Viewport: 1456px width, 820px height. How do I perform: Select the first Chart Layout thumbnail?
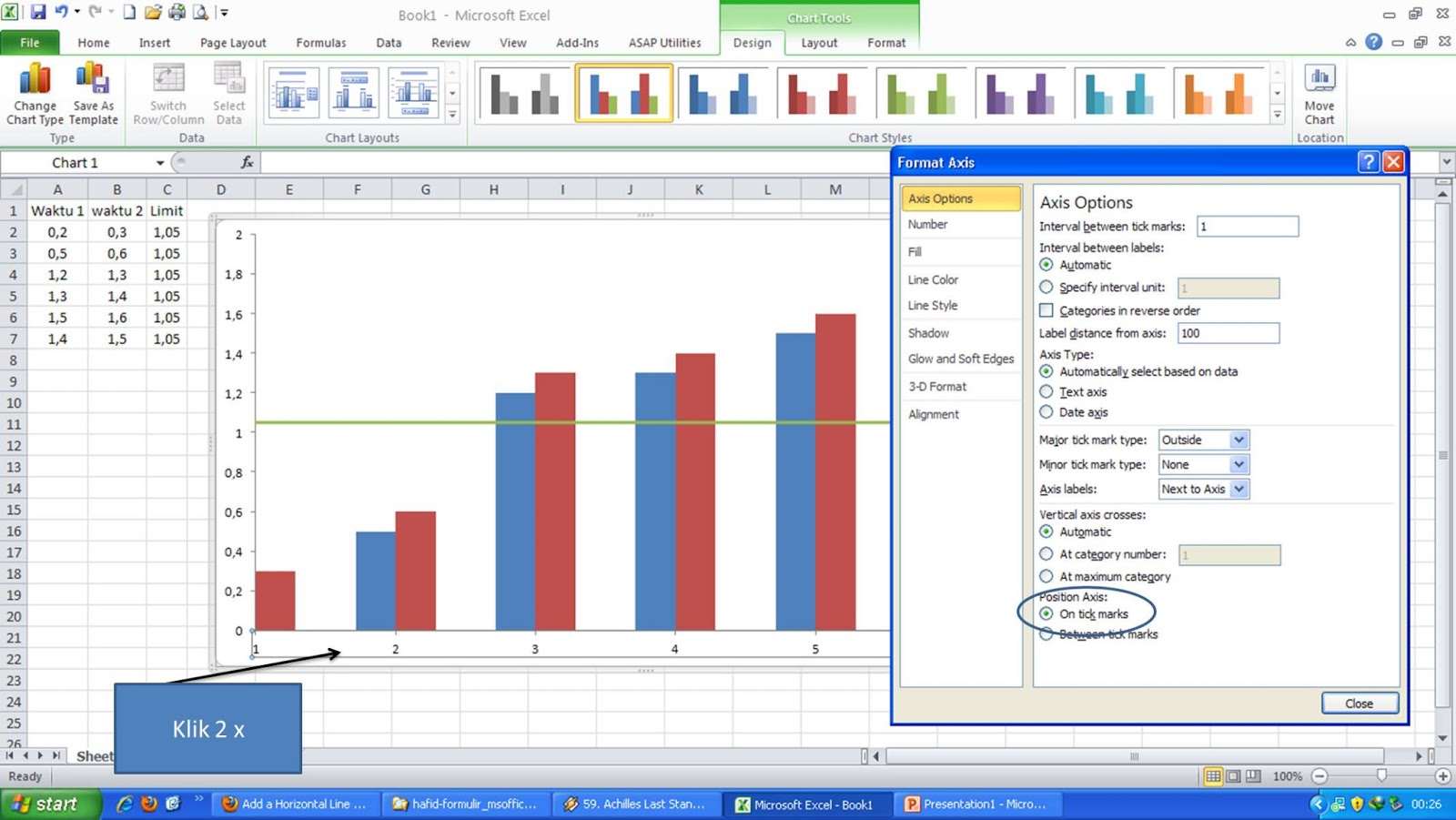[x=292, y=91]
